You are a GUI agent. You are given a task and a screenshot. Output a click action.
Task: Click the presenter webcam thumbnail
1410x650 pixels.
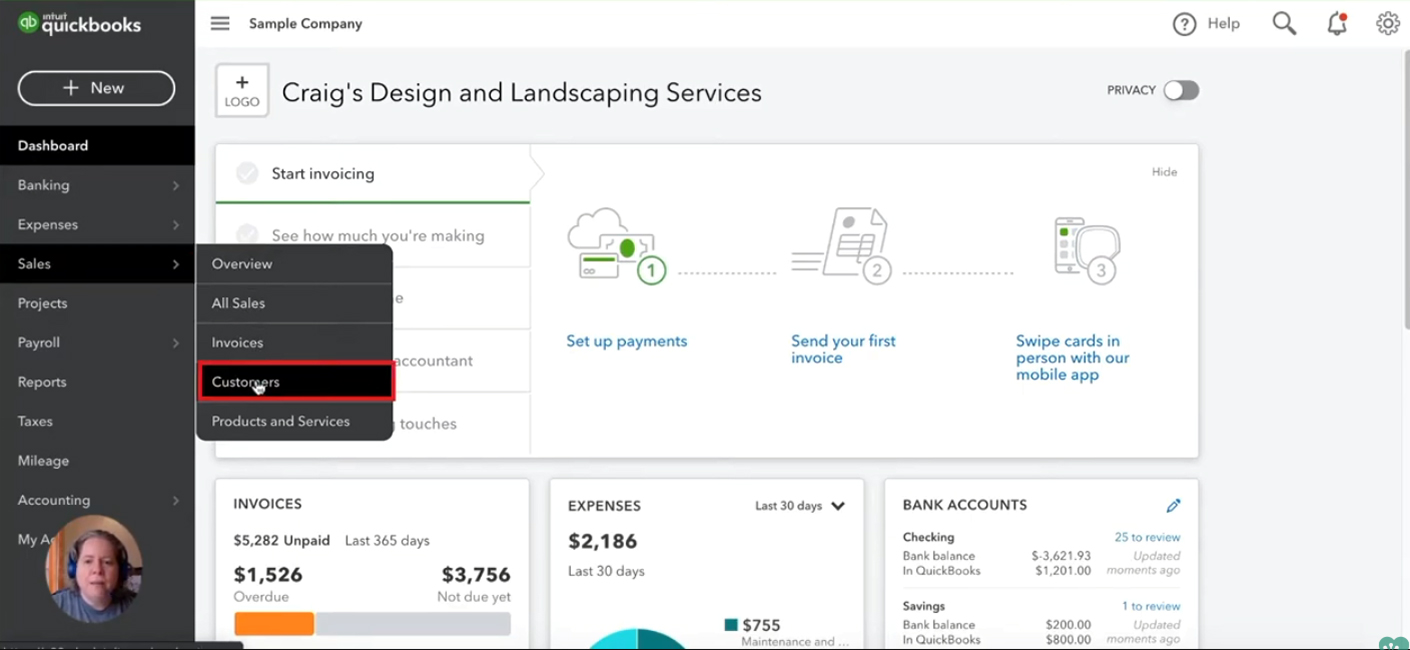93,568
